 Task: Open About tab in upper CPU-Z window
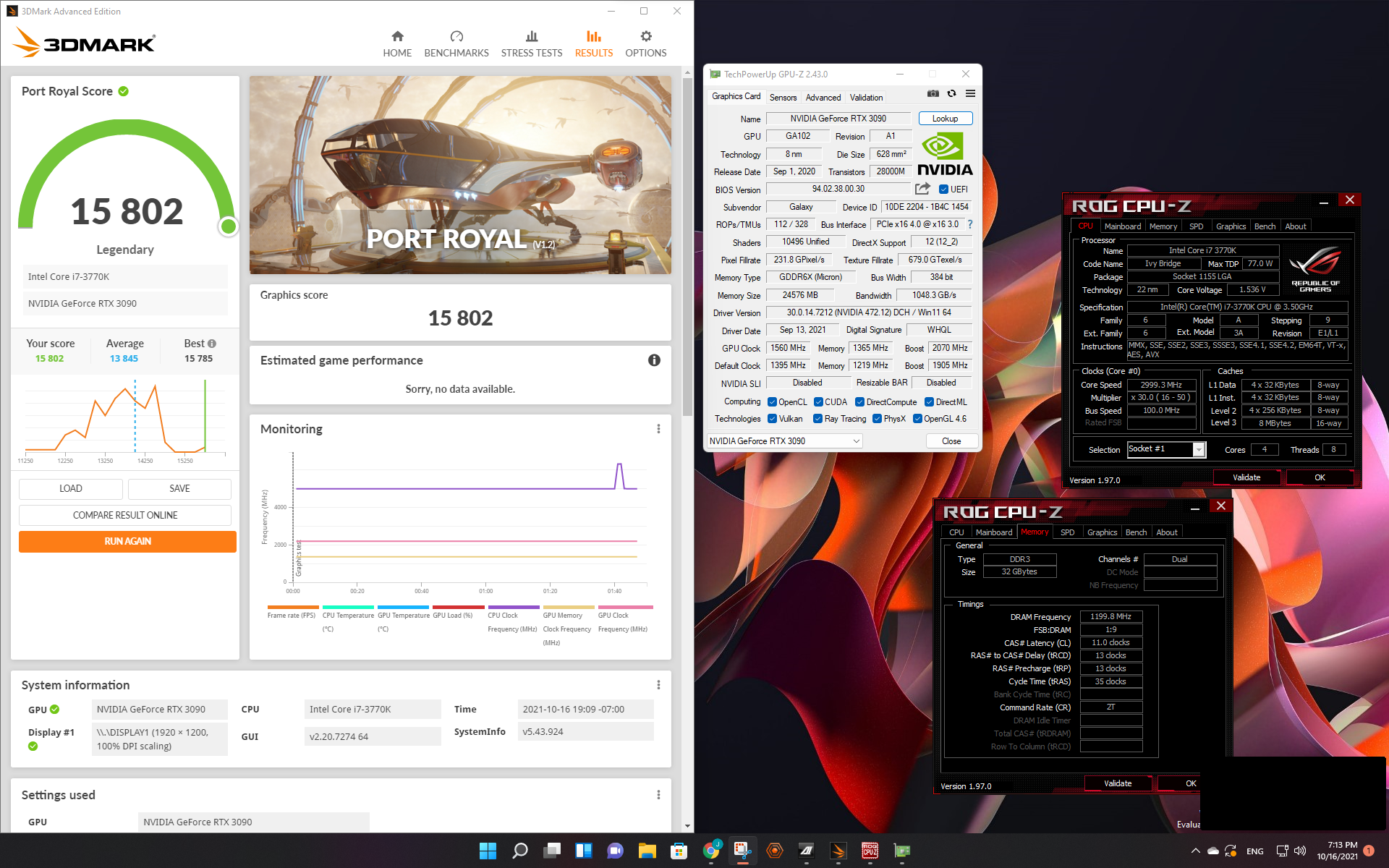click(x=1295, y=226)
